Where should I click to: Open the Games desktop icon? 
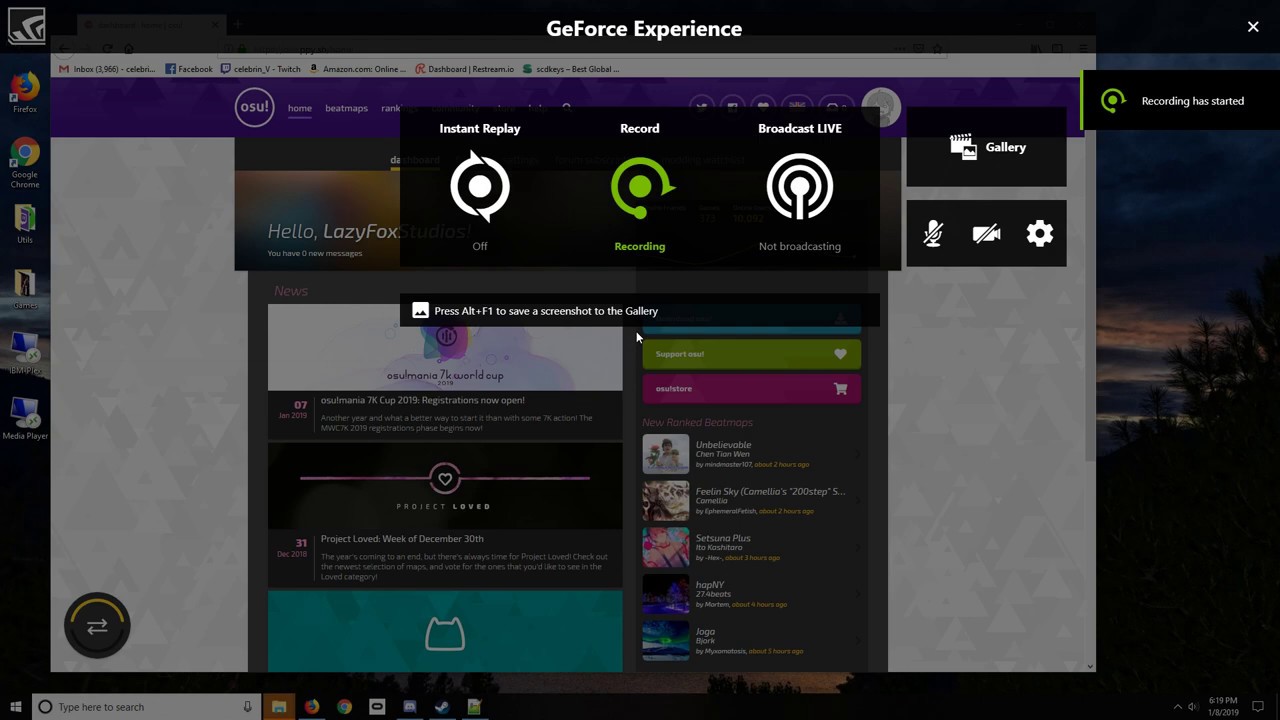pyautogui.click(x=25, y=289)
